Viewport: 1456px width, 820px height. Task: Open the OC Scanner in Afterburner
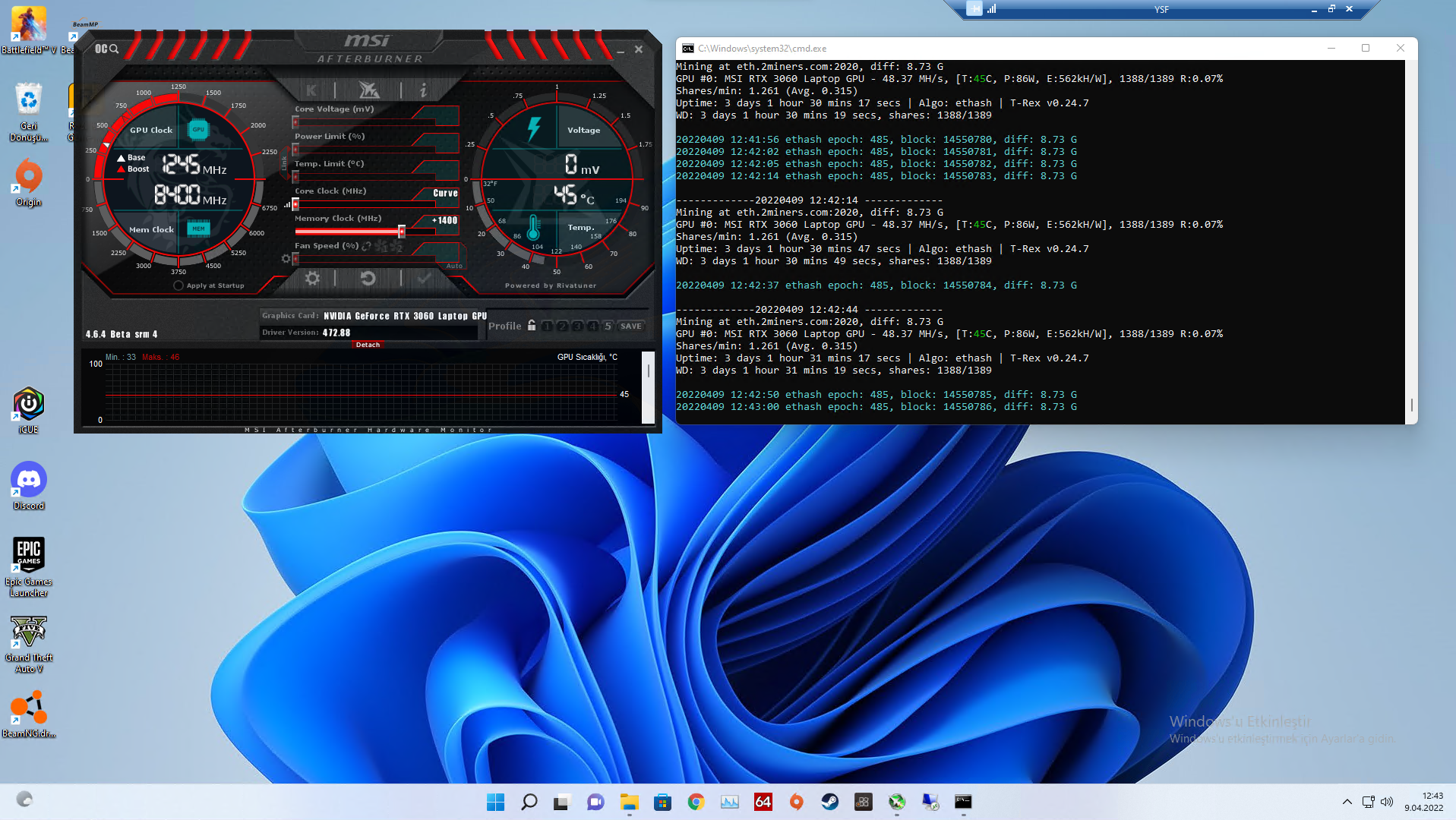(106, 49)
